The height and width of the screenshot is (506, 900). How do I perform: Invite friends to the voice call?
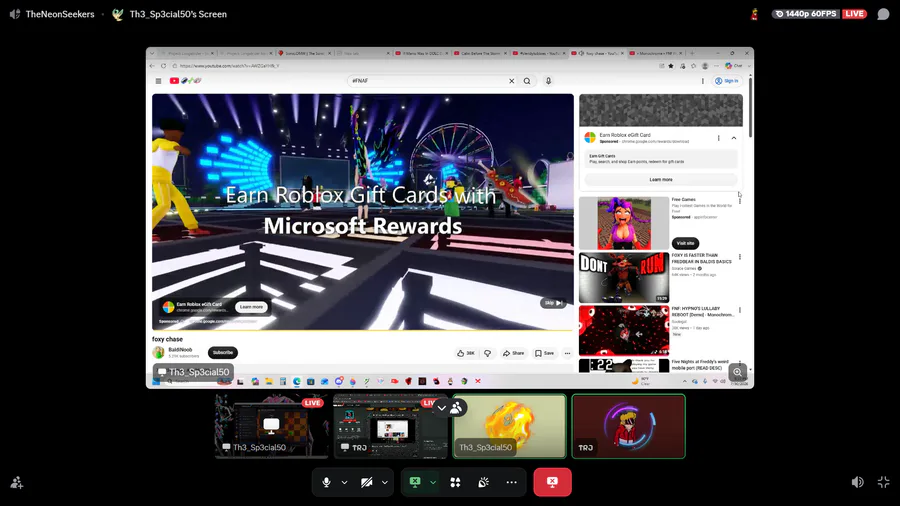coord(17,483)
